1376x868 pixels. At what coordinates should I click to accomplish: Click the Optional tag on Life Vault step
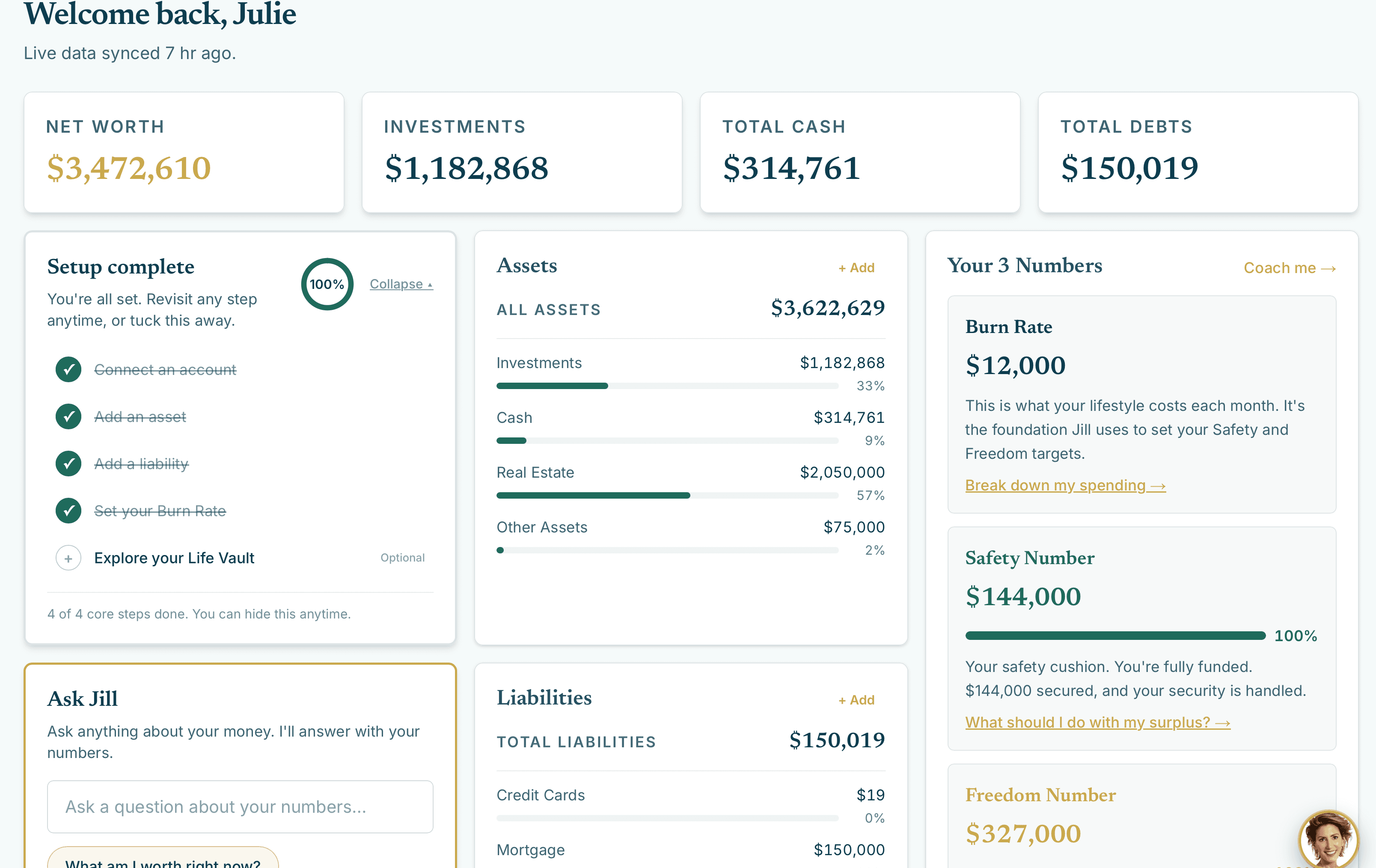point(402,558)
